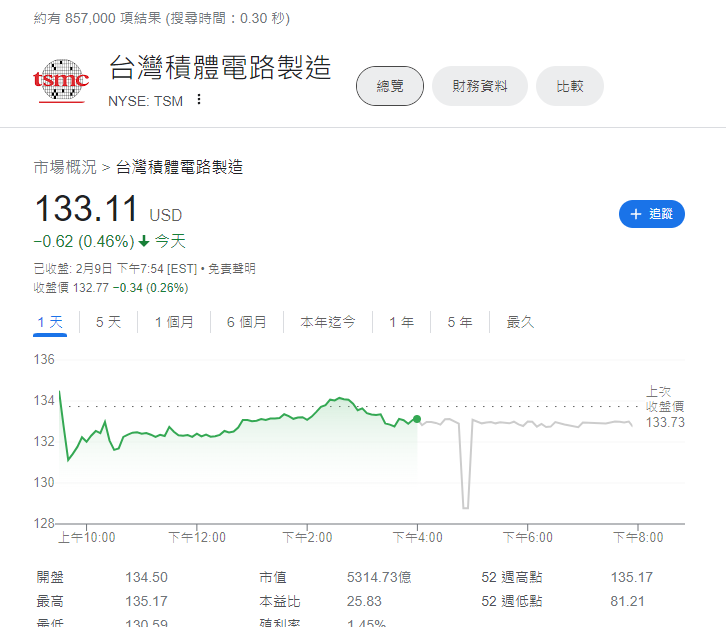Select the 5 天 chart range
The height and width of the screenshot is (627, 726).
(x=108, y=322)
